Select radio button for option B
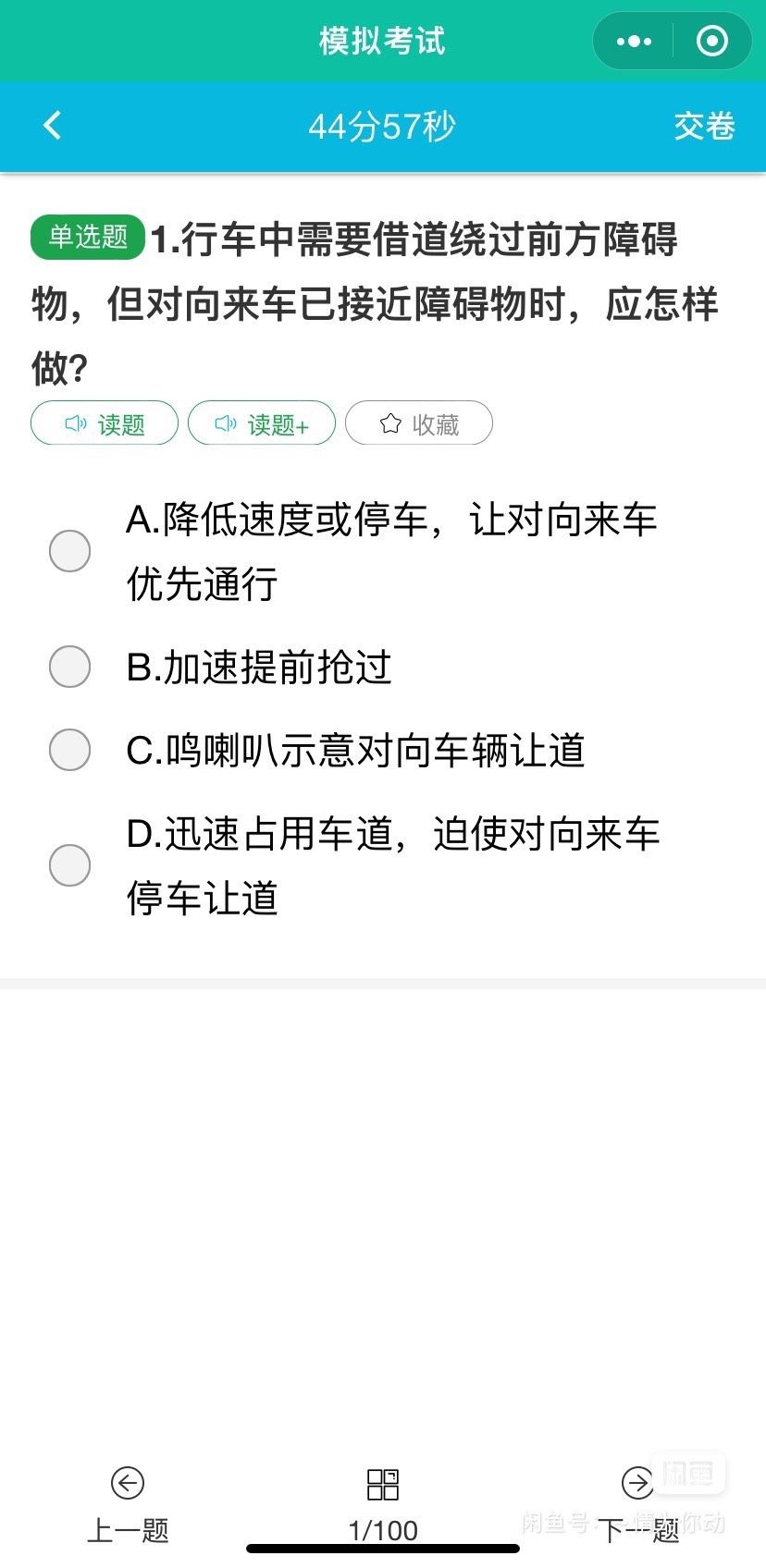 [x=69, y=667]
